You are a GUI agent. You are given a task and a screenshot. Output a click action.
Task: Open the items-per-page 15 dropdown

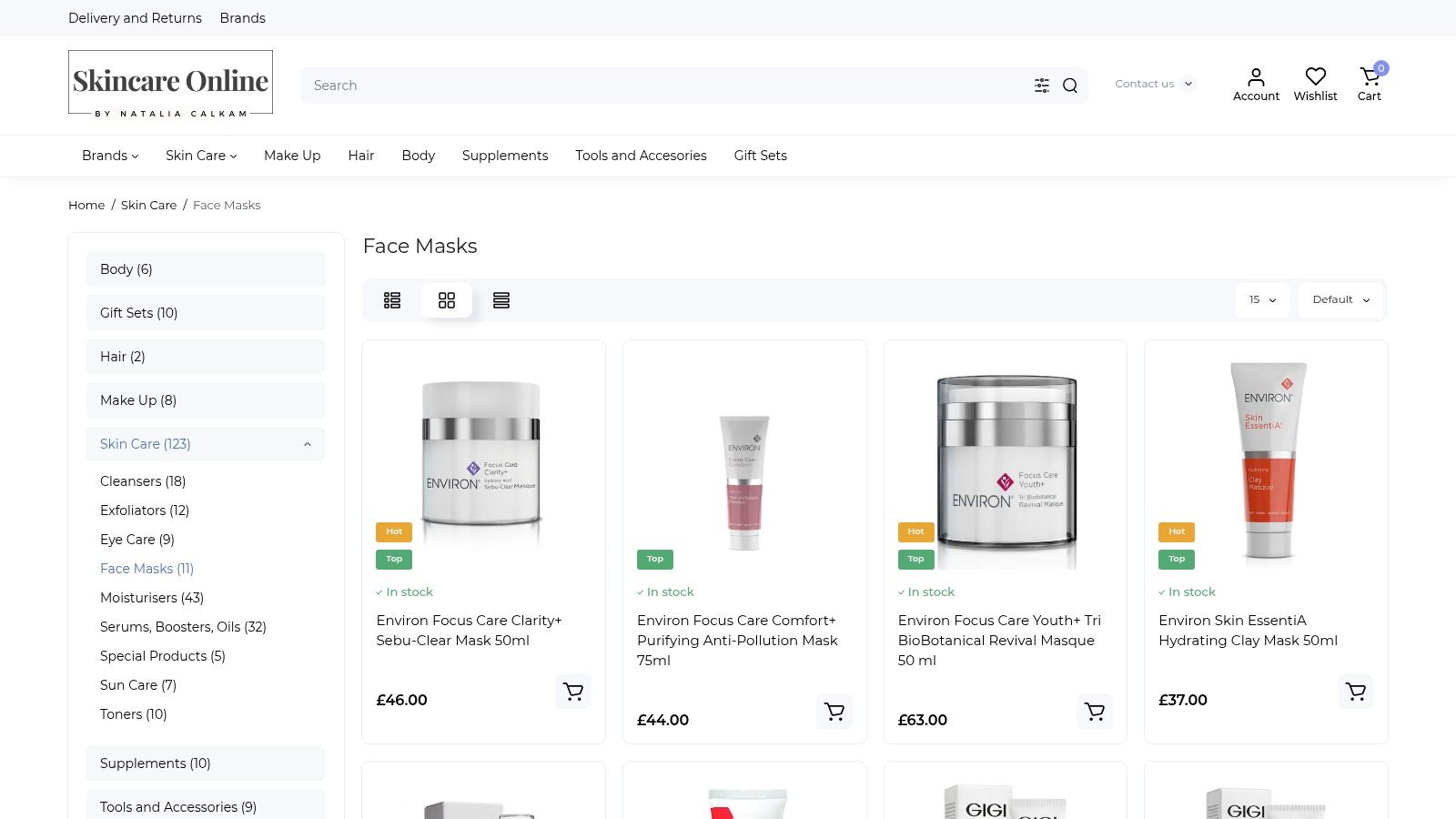click(x=1262, y=300)
